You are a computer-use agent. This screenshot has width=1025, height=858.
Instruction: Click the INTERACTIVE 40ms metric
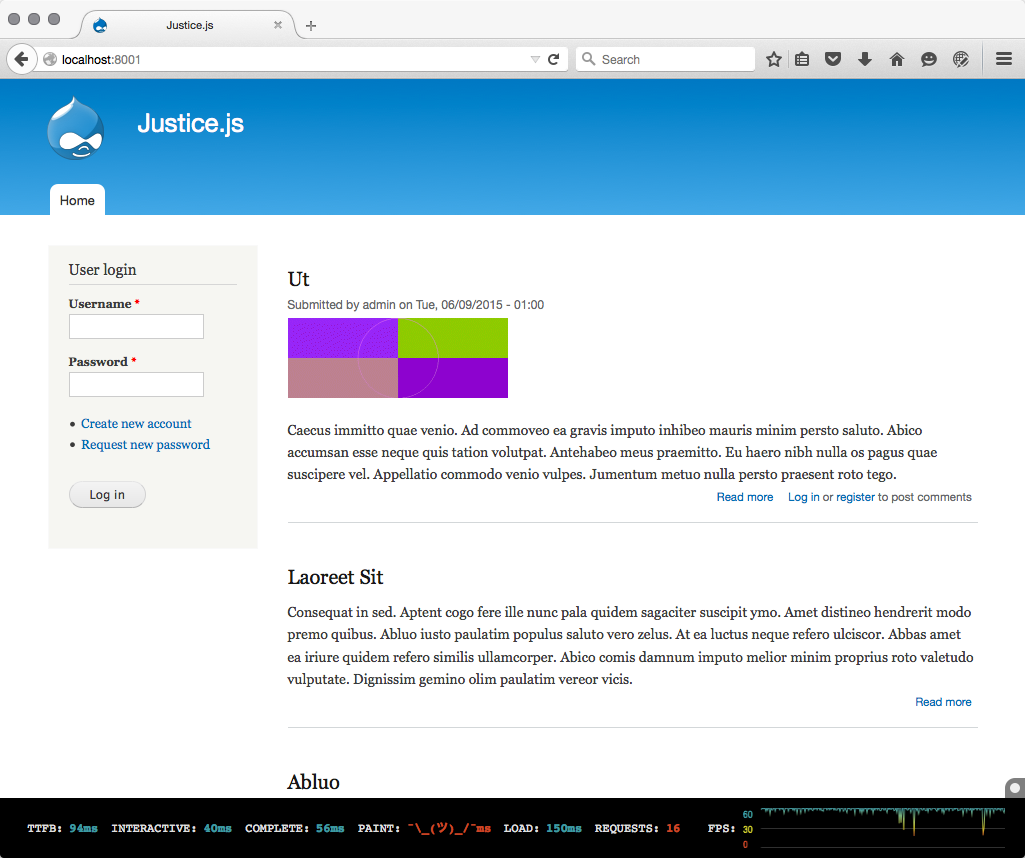[x=171, y=828]
